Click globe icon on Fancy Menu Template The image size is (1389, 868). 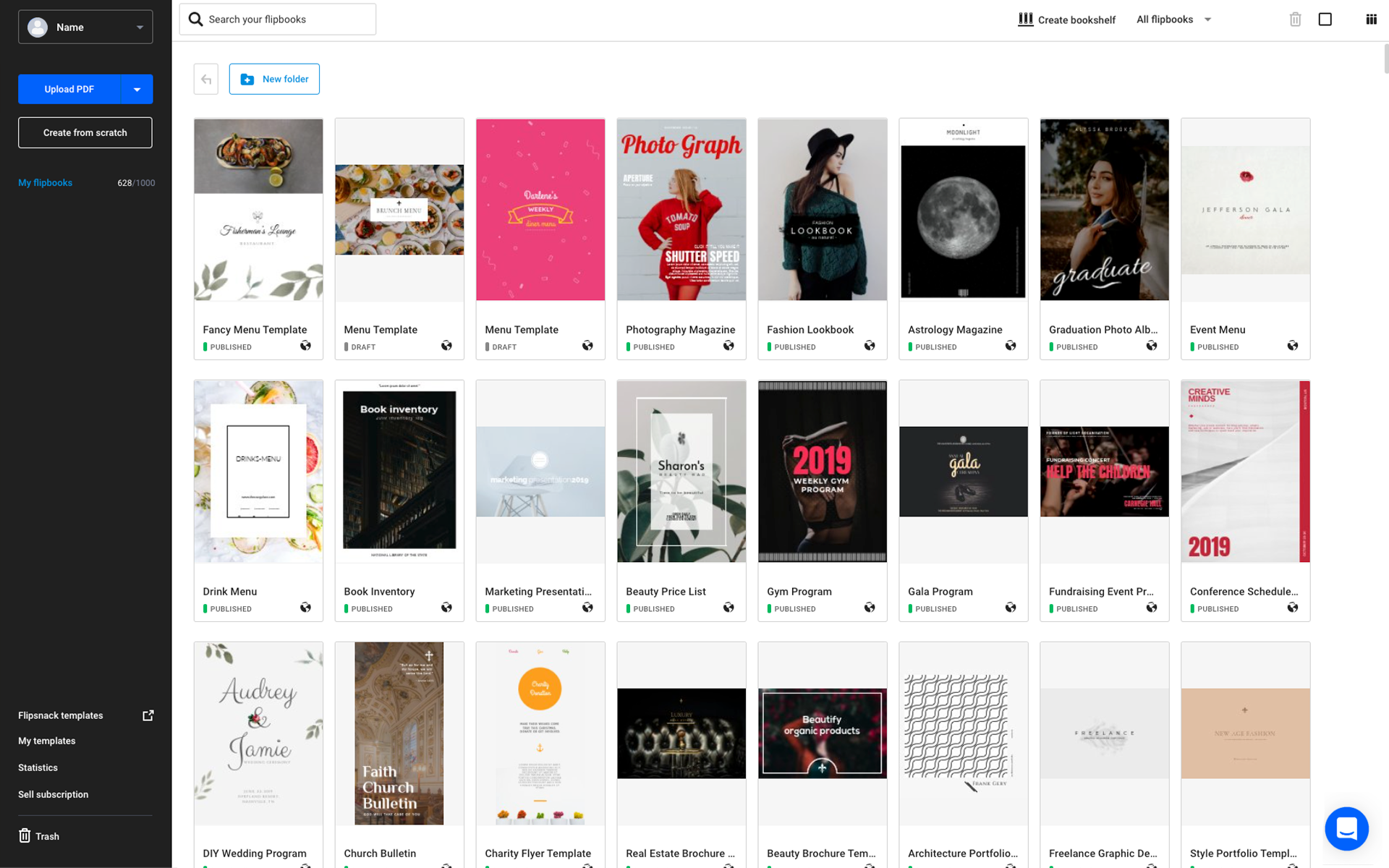305,346
